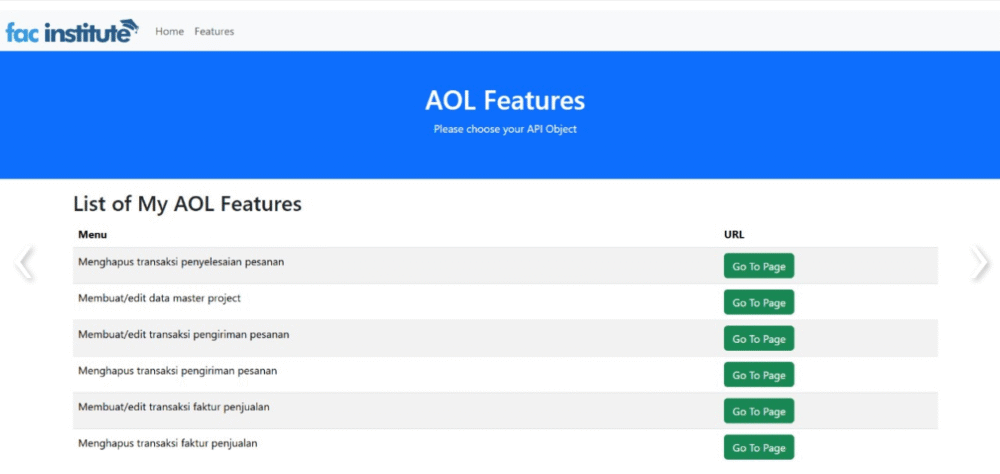The height and width of the screenshot is (474, 1000).
Task: Go To Page for Membuat/edit transaksi pengiriman pesanan
Action: pyautogui.click(x=759, y=339)
